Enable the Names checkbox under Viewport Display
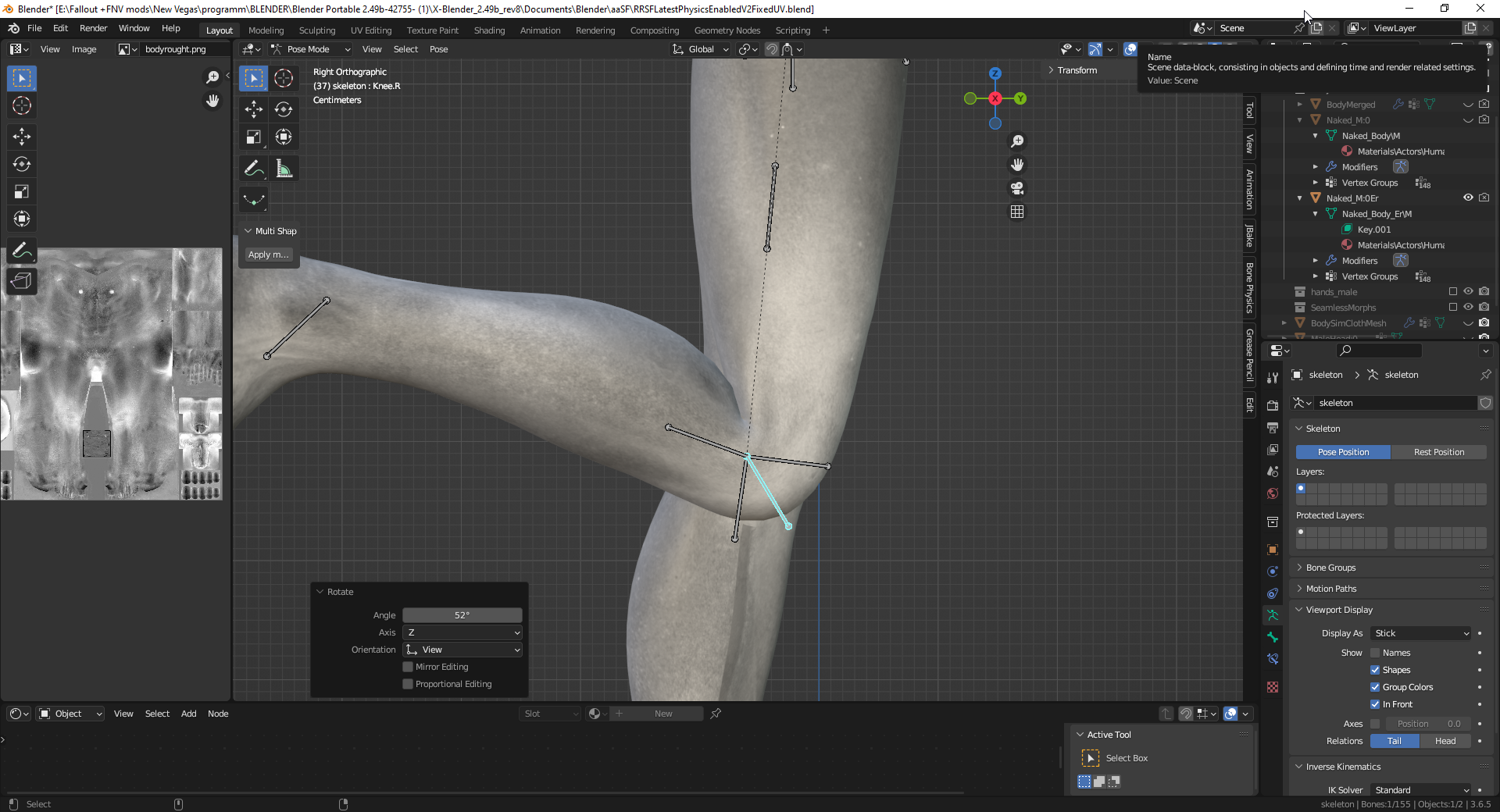The image size is (1500, 812). (x=1374, y=652)
